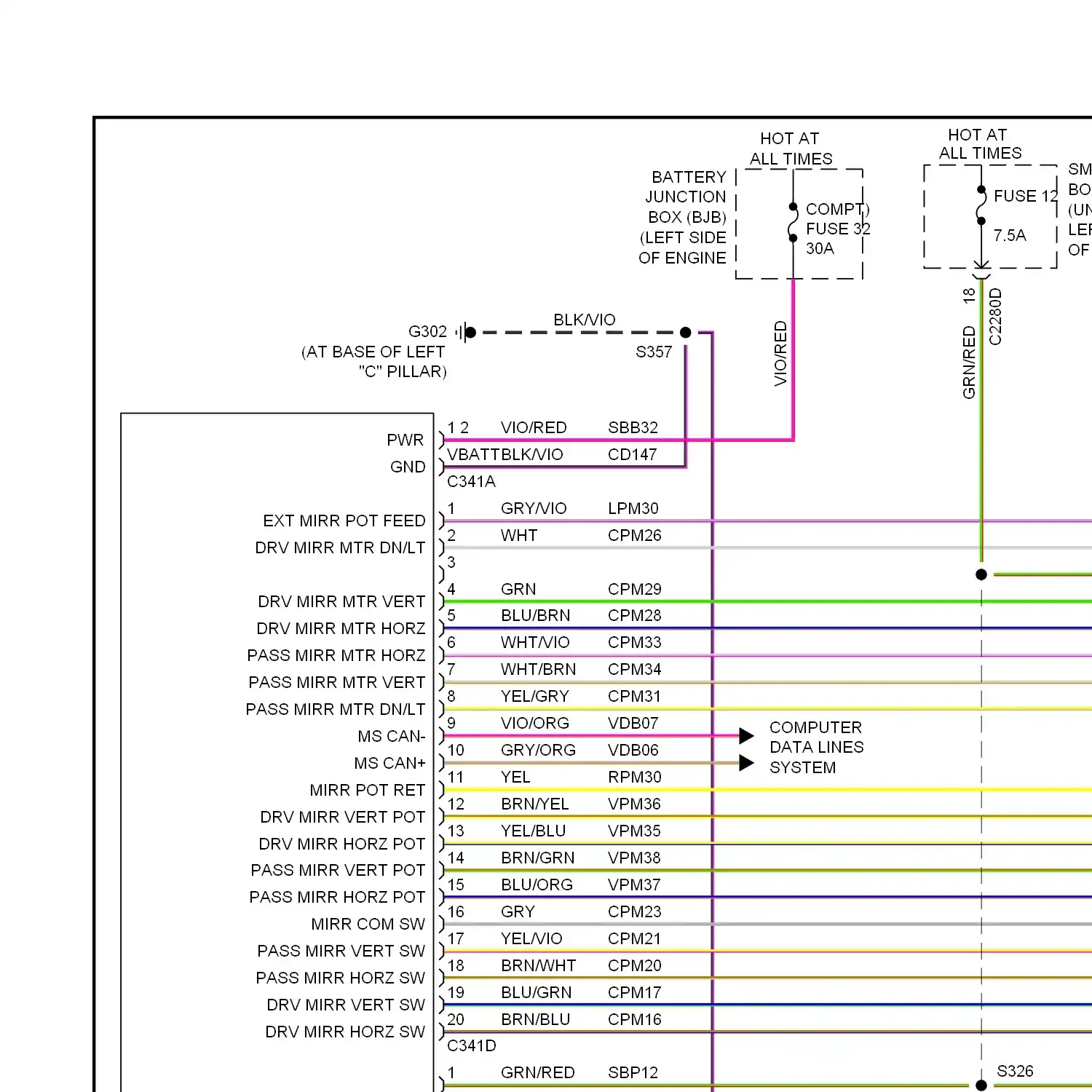
Task: Click the DRV MIRR MTR HORZ label
Action: [341, 628]
